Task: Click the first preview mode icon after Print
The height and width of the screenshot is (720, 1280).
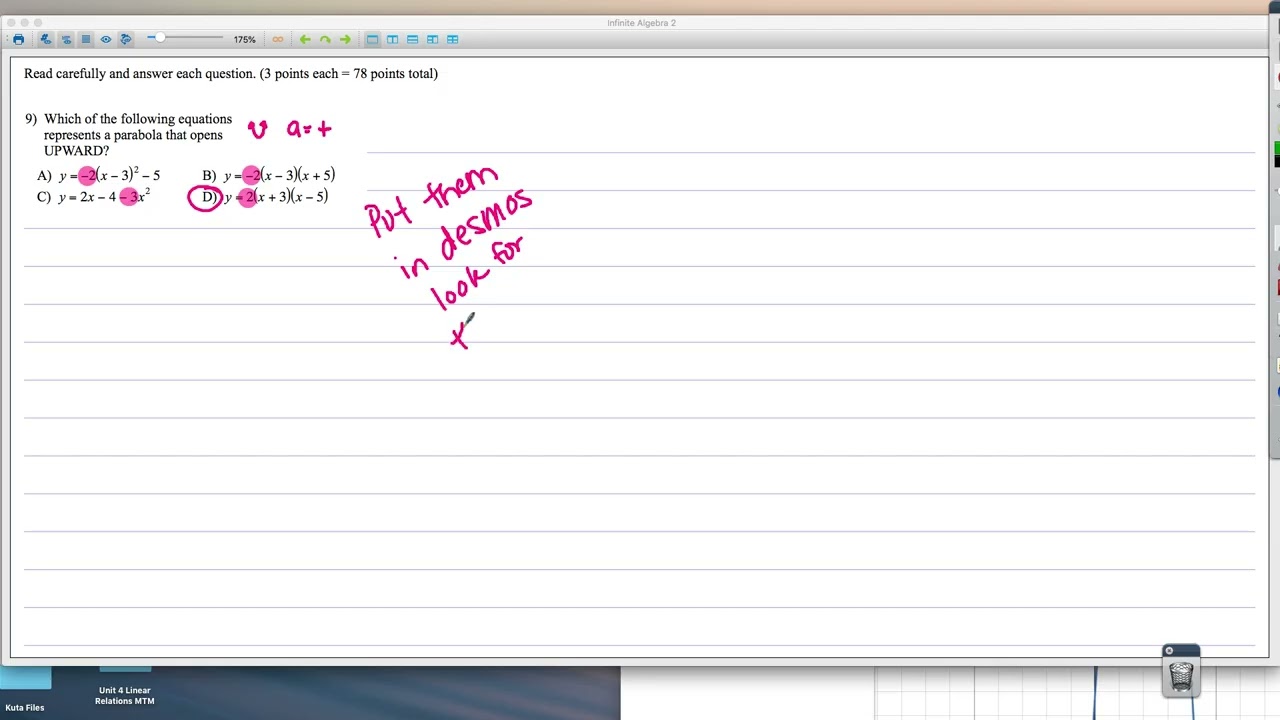Action: point(45,40)
